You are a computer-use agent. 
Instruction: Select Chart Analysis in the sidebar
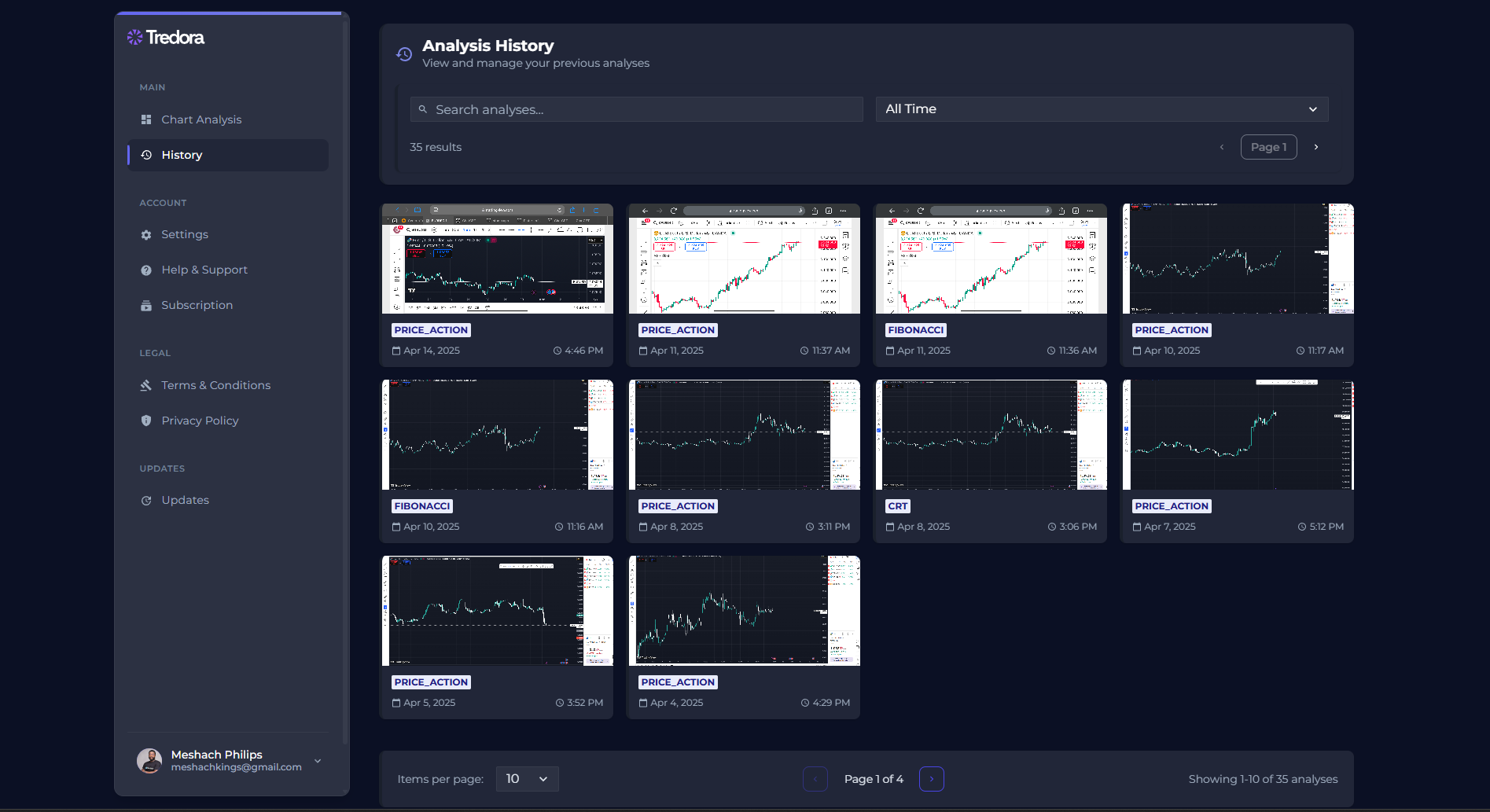[201, 119]
